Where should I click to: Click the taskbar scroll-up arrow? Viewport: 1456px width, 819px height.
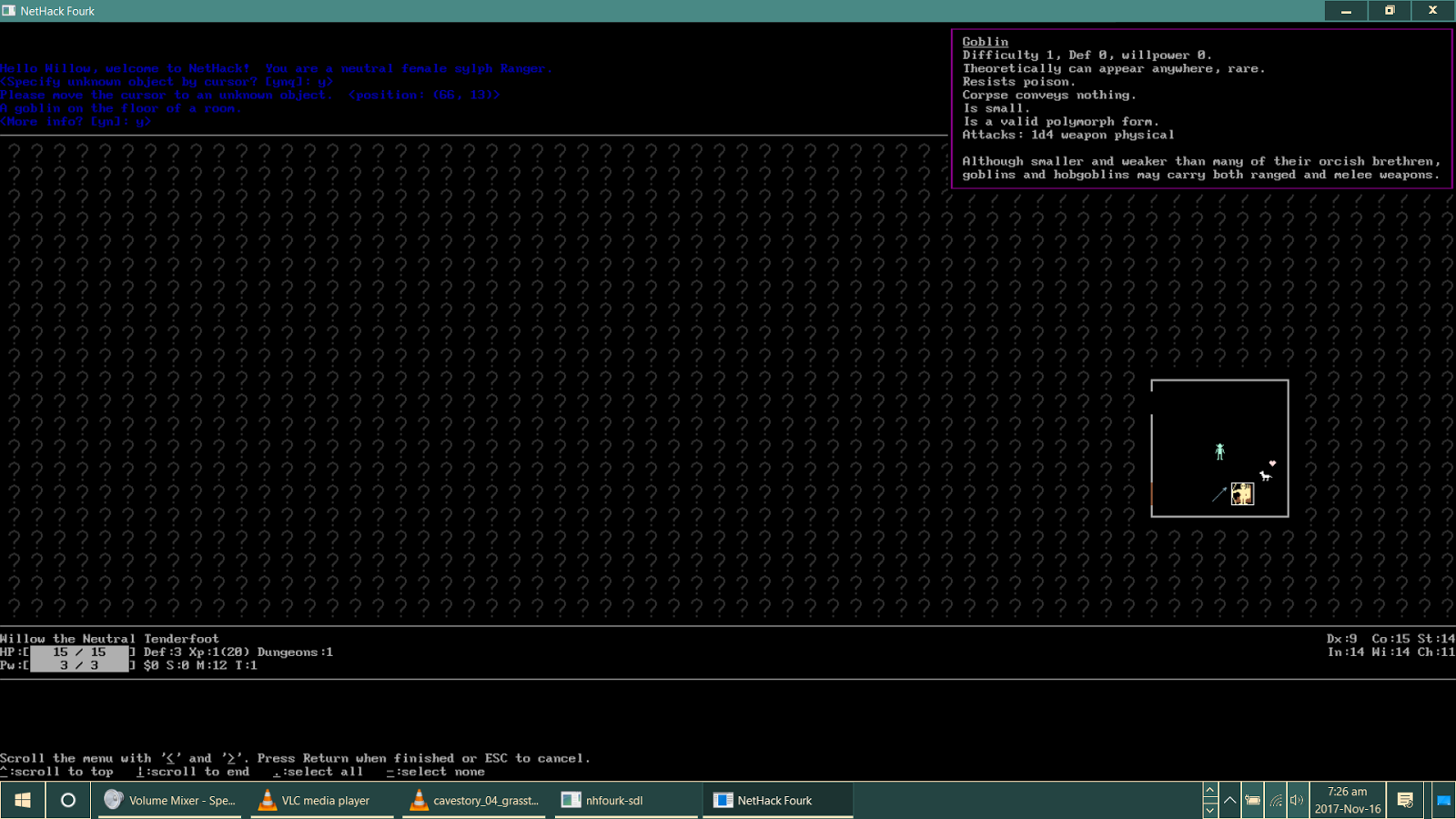1210,790
